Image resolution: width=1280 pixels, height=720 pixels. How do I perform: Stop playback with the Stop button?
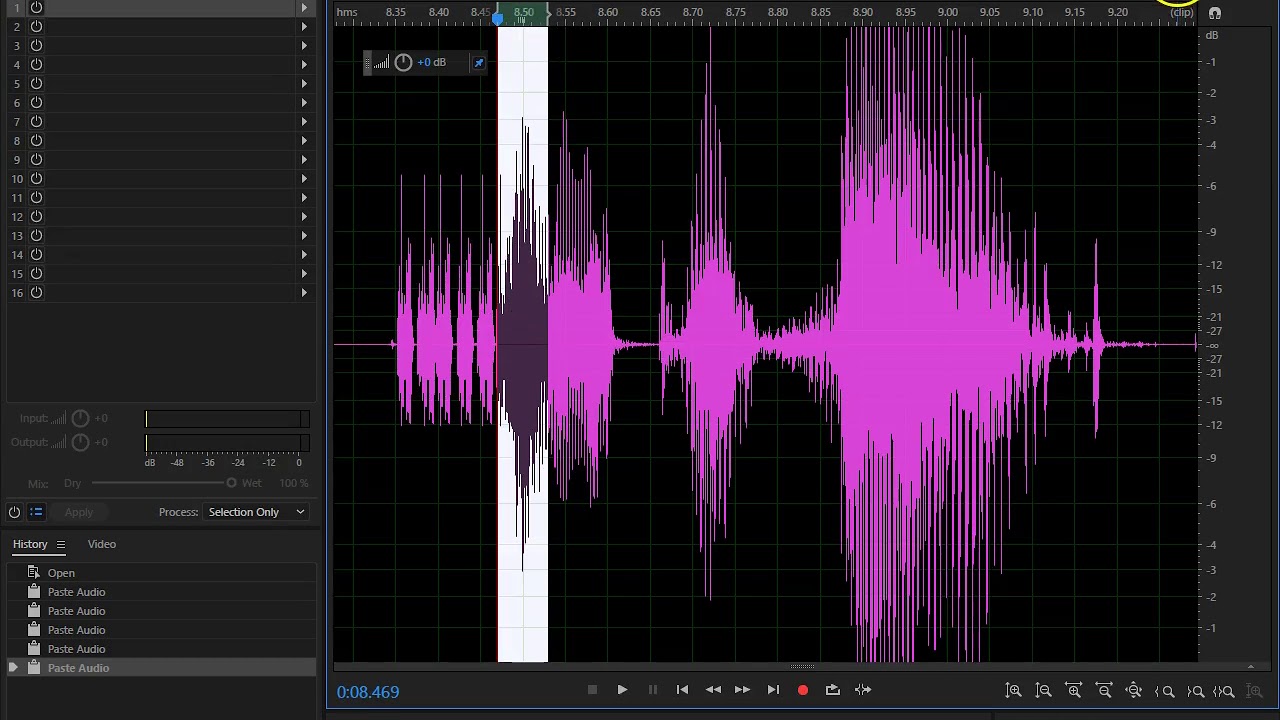point(592,690)
